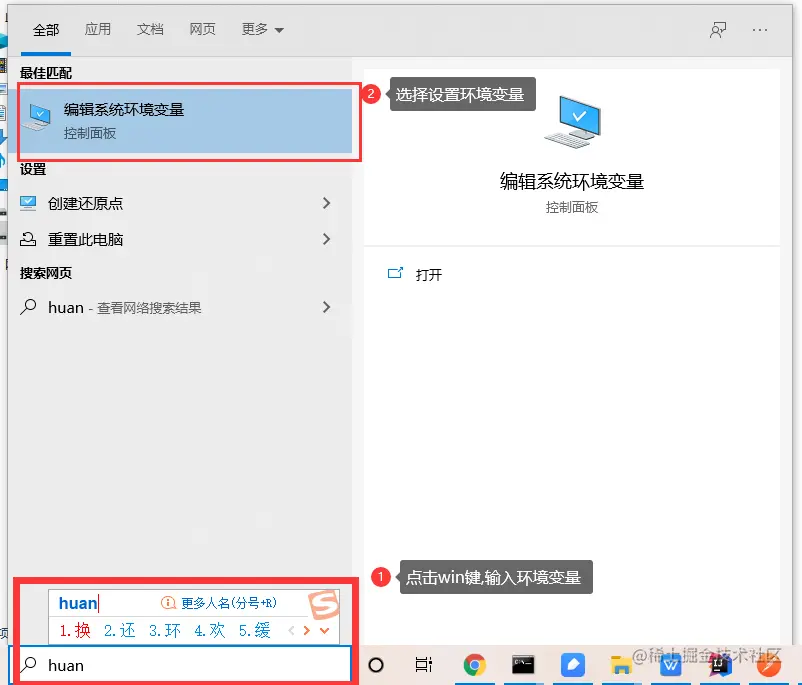The height and width of the screenshot is (685, 802).
Task: Expand the IME candidate list down arrow
Action: tap(324, 631)
